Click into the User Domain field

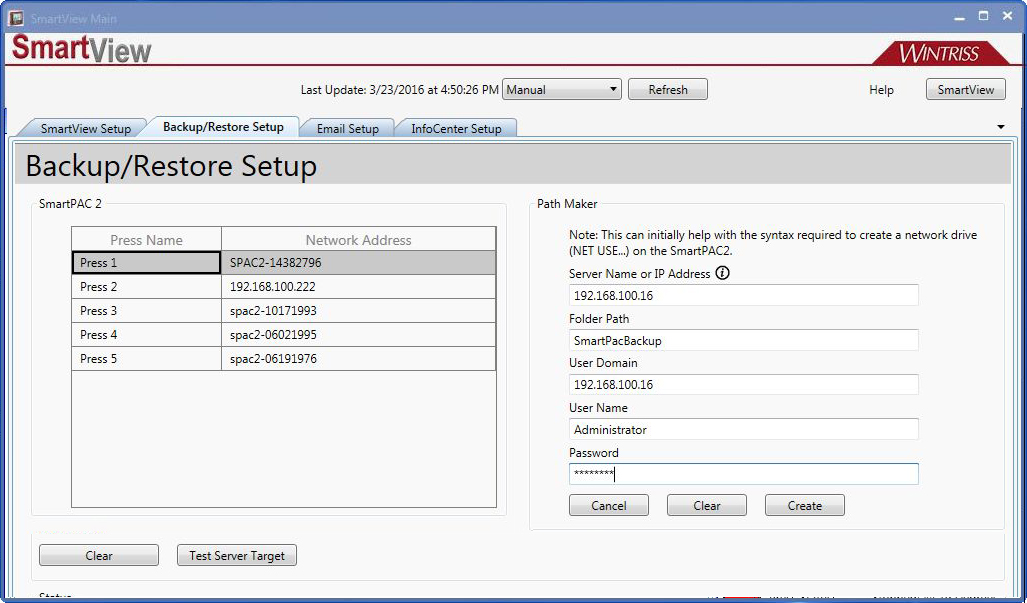pyautogui.click(x=743, y=384)
